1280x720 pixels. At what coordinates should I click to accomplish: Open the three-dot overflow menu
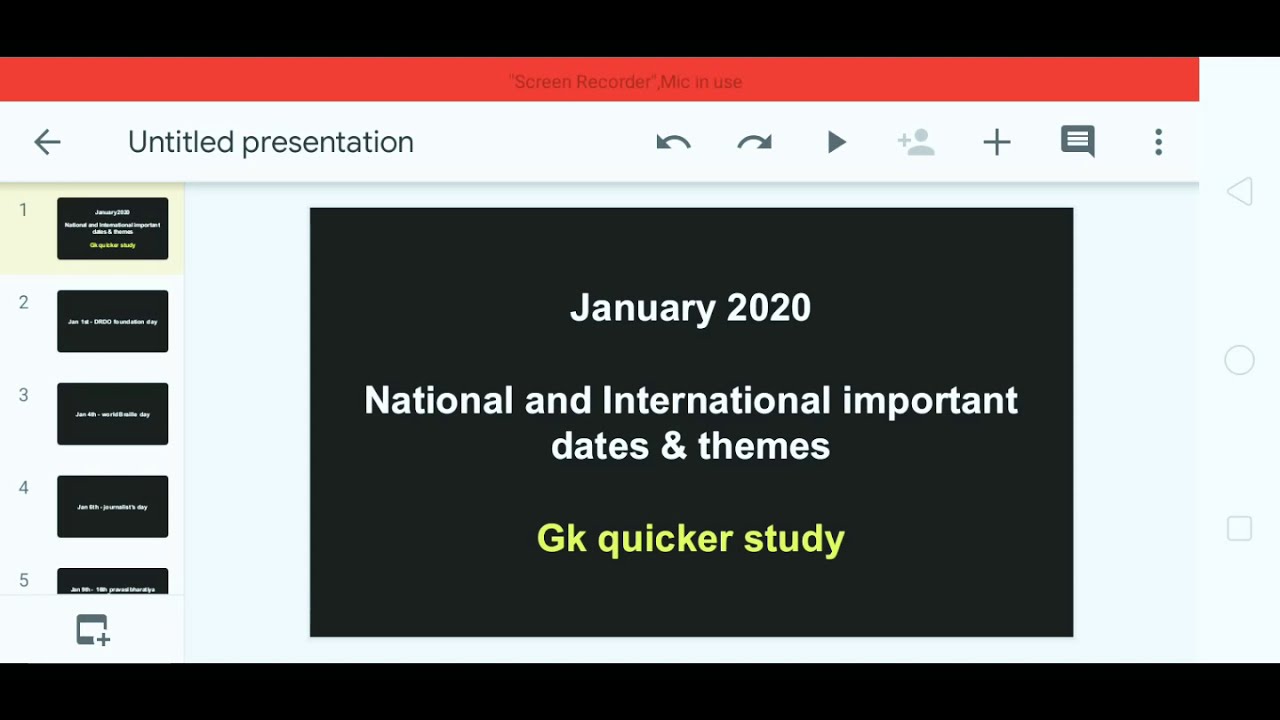pos(1159,142)
